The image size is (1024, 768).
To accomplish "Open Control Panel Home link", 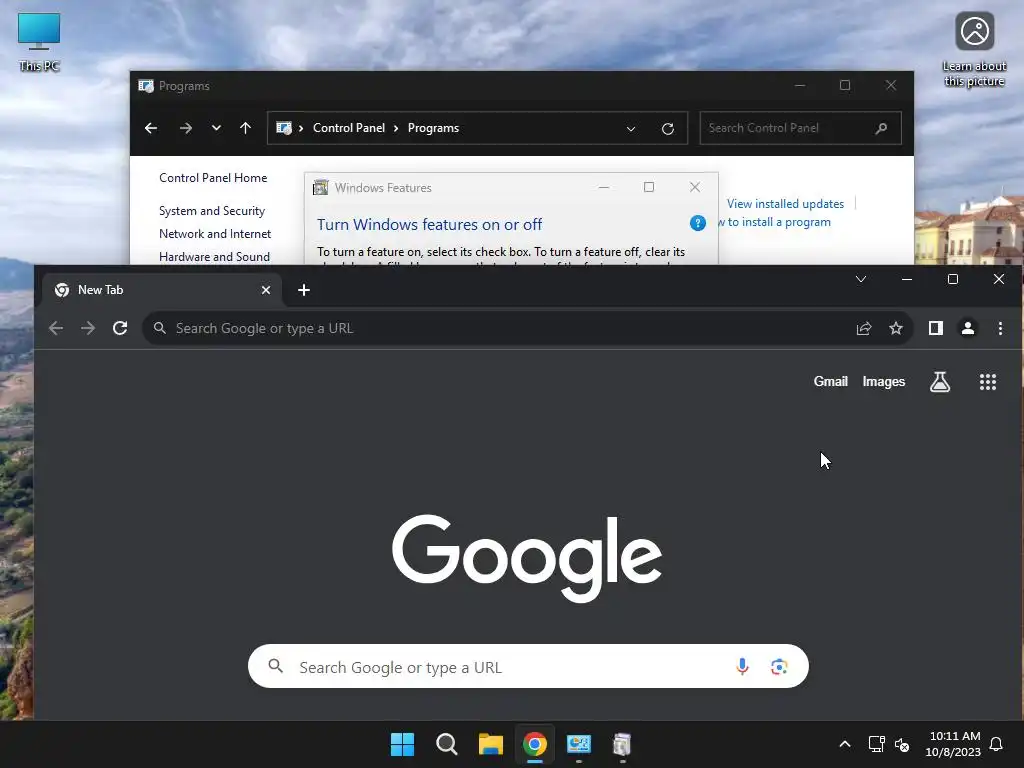I will 213,178.
